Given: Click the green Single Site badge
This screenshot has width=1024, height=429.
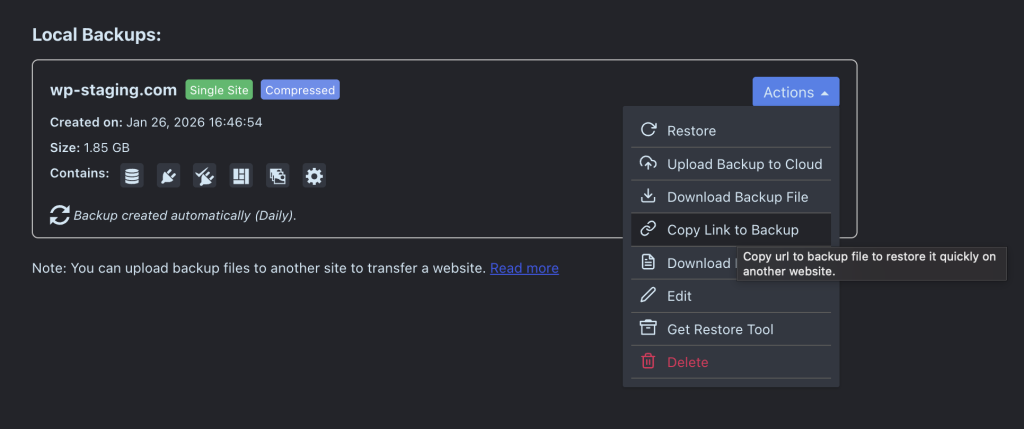Looking at the screenshot, I should (220, 90).
